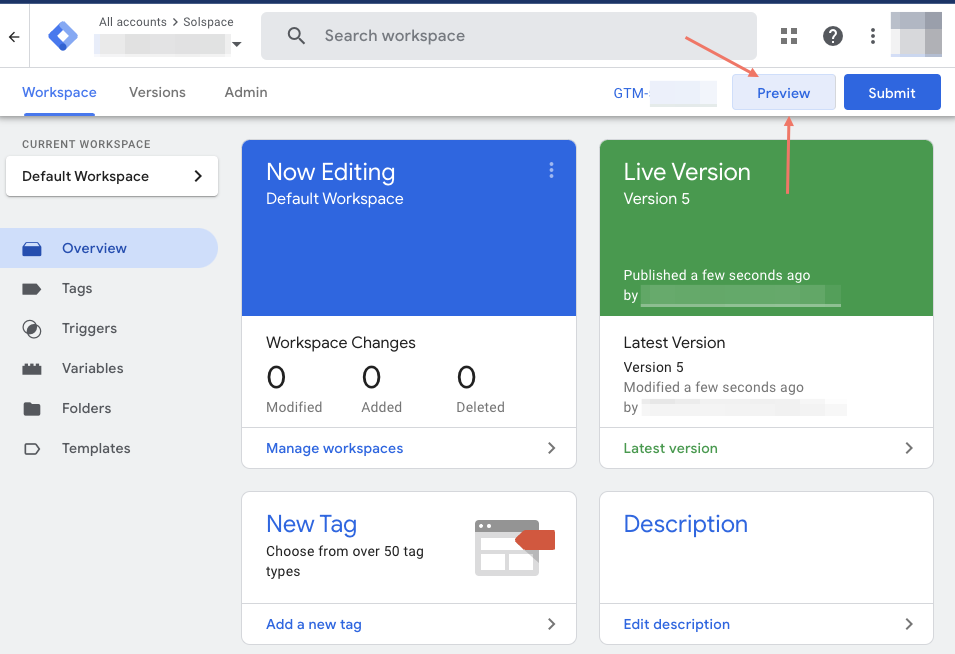Image resolution: width=955 pixels, height=654 pixels.
Task: Click the Google Tag Manager logo
Action: (63, 36)
